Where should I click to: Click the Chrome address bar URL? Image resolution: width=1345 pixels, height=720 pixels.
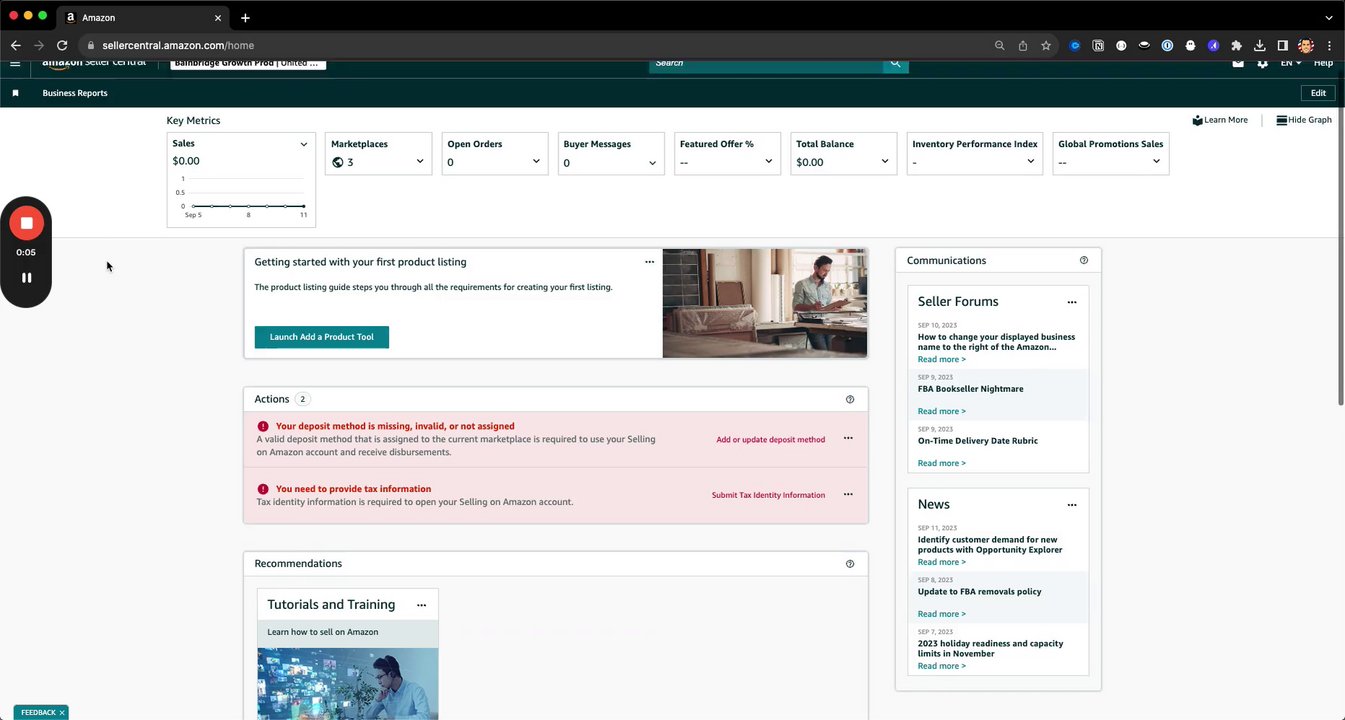(x=178, y=45)
